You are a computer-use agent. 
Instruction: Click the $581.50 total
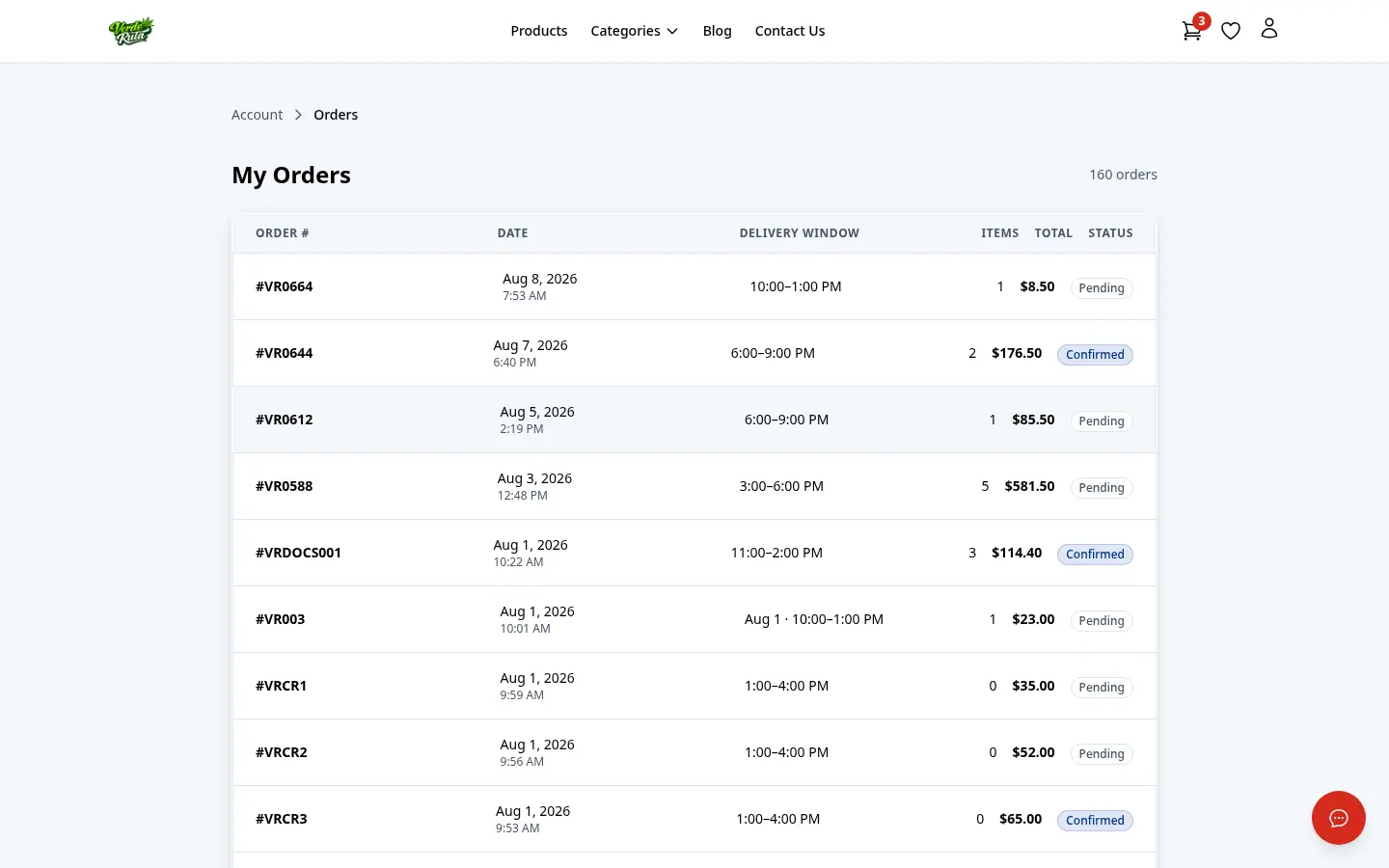(1029, 486)
